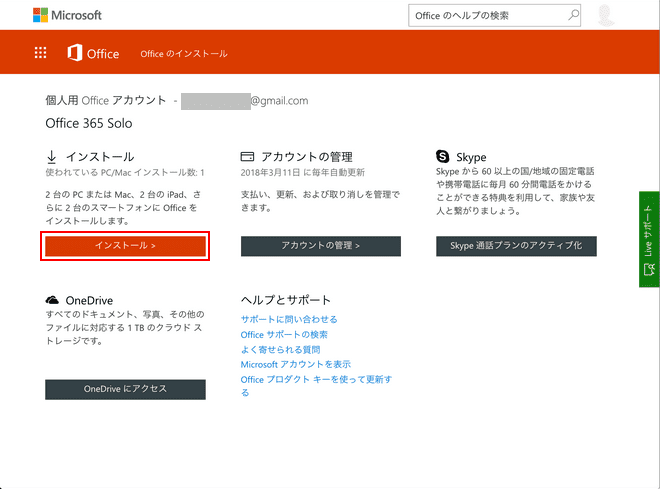The height and width of the screenshot is (489, 660).
Task: Click the orange インストール button
Action: click(x=125, y=246)
